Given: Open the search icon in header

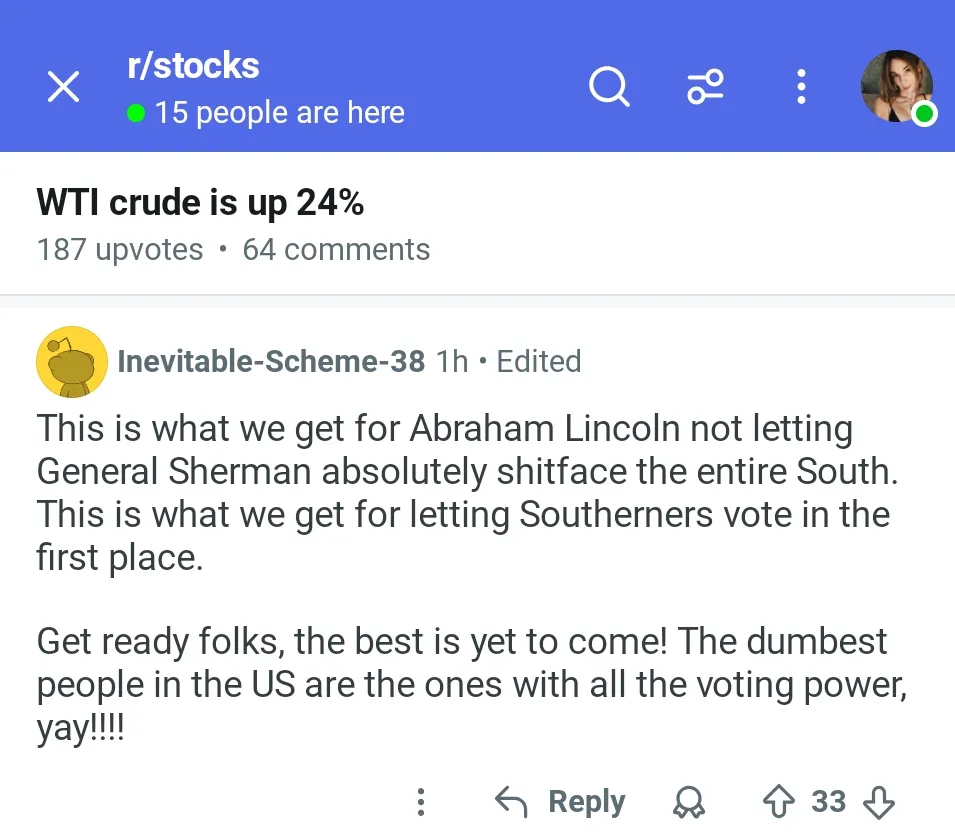Looking at the screenshot, I should coord(609,88).
